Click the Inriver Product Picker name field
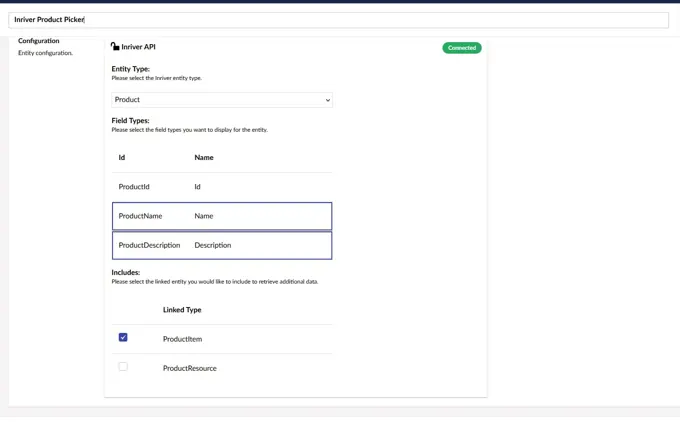Screen dimensions: 680x422 [x=338, y=20]
